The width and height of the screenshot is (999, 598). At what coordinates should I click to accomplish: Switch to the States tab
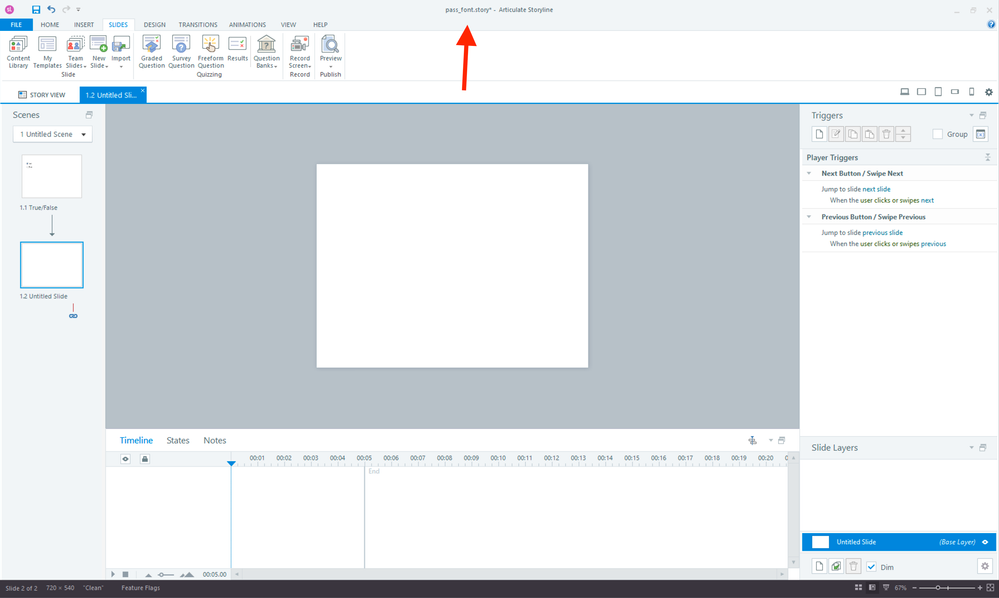pyautogui.click(x=178, y=440)
